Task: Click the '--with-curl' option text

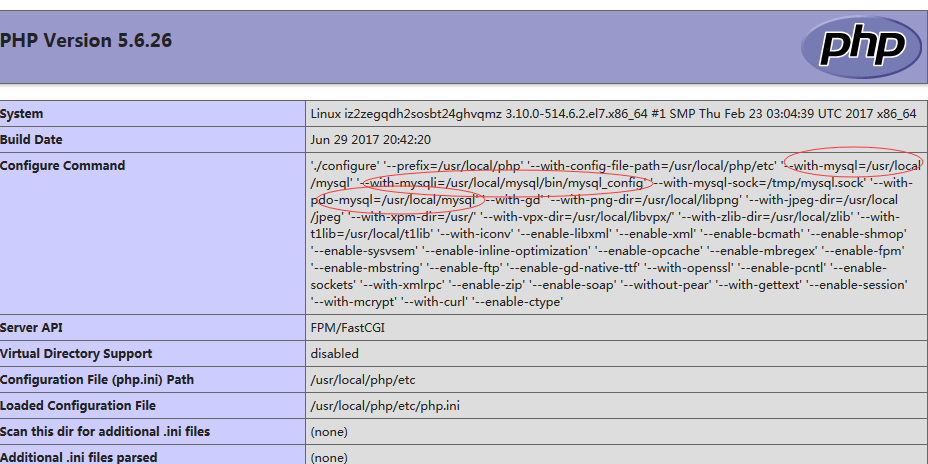Action: coord(434,302)
